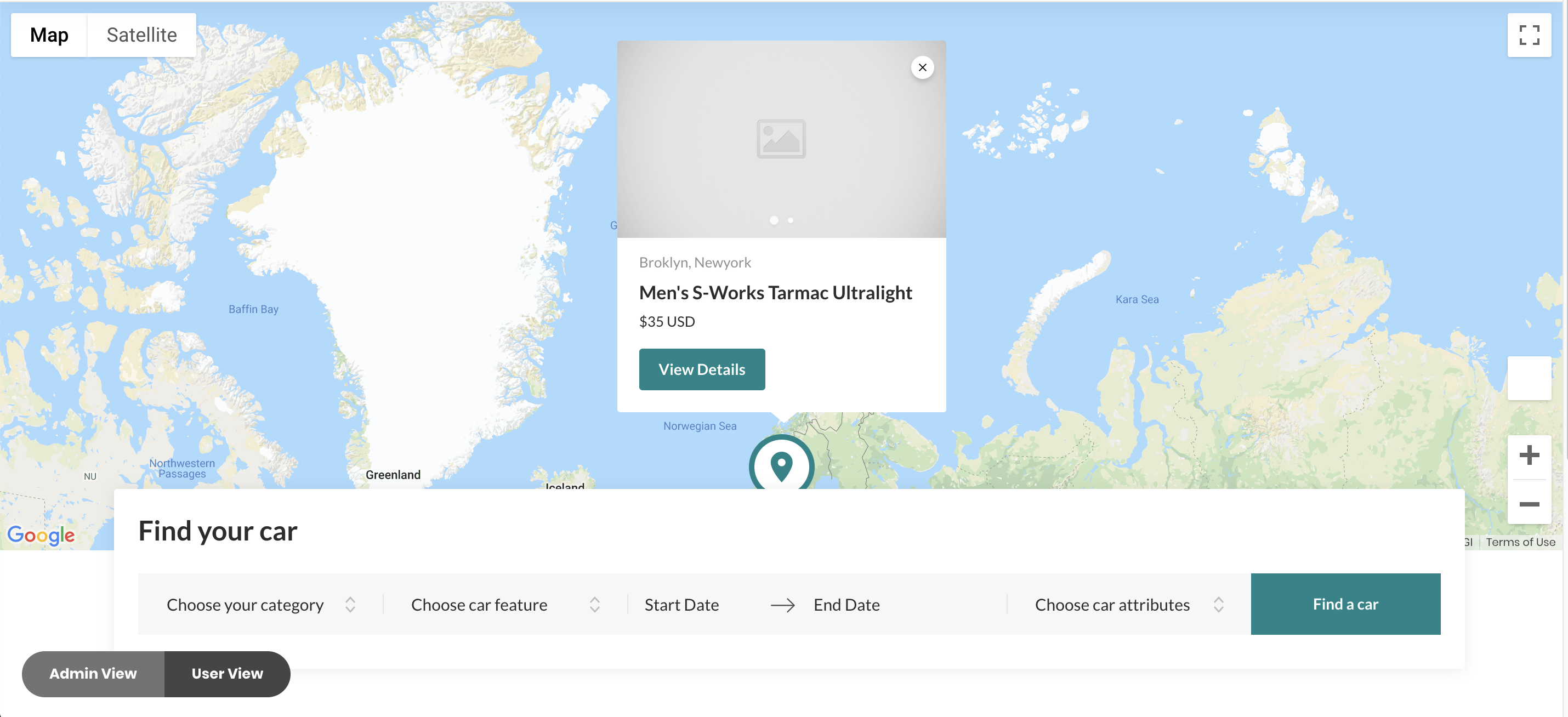This screenshot has height=717, width=1568.
Task: Open Choose car attributes dropdown
Action: coord(1128,605)
